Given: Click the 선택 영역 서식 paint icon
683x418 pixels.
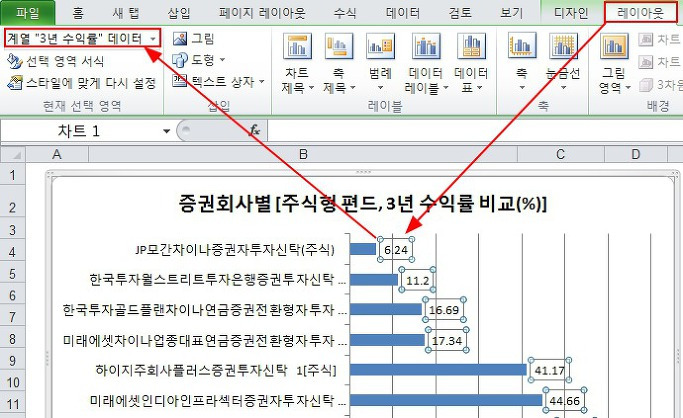Looking at the screenshot, I should [x=14, y=61].
